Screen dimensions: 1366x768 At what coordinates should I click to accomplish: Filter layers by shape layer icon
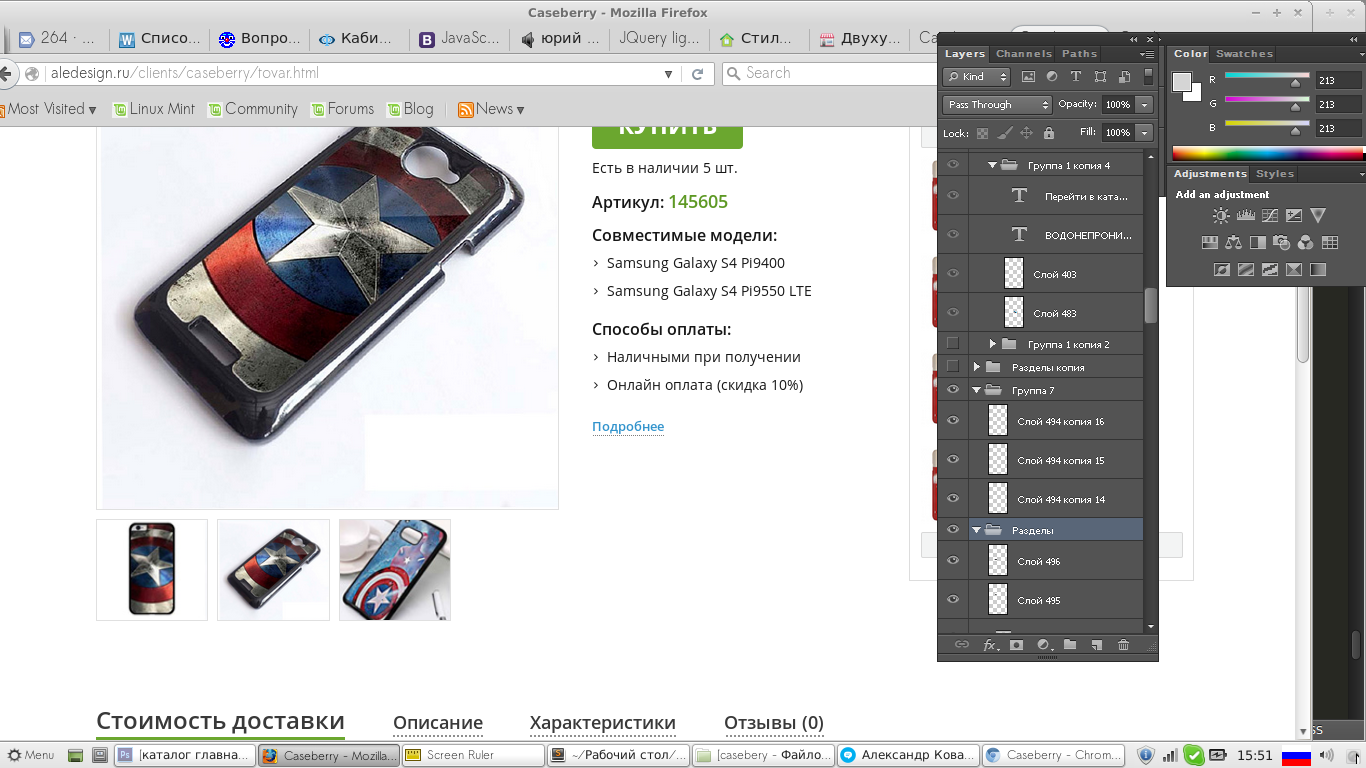point(1100,77)
